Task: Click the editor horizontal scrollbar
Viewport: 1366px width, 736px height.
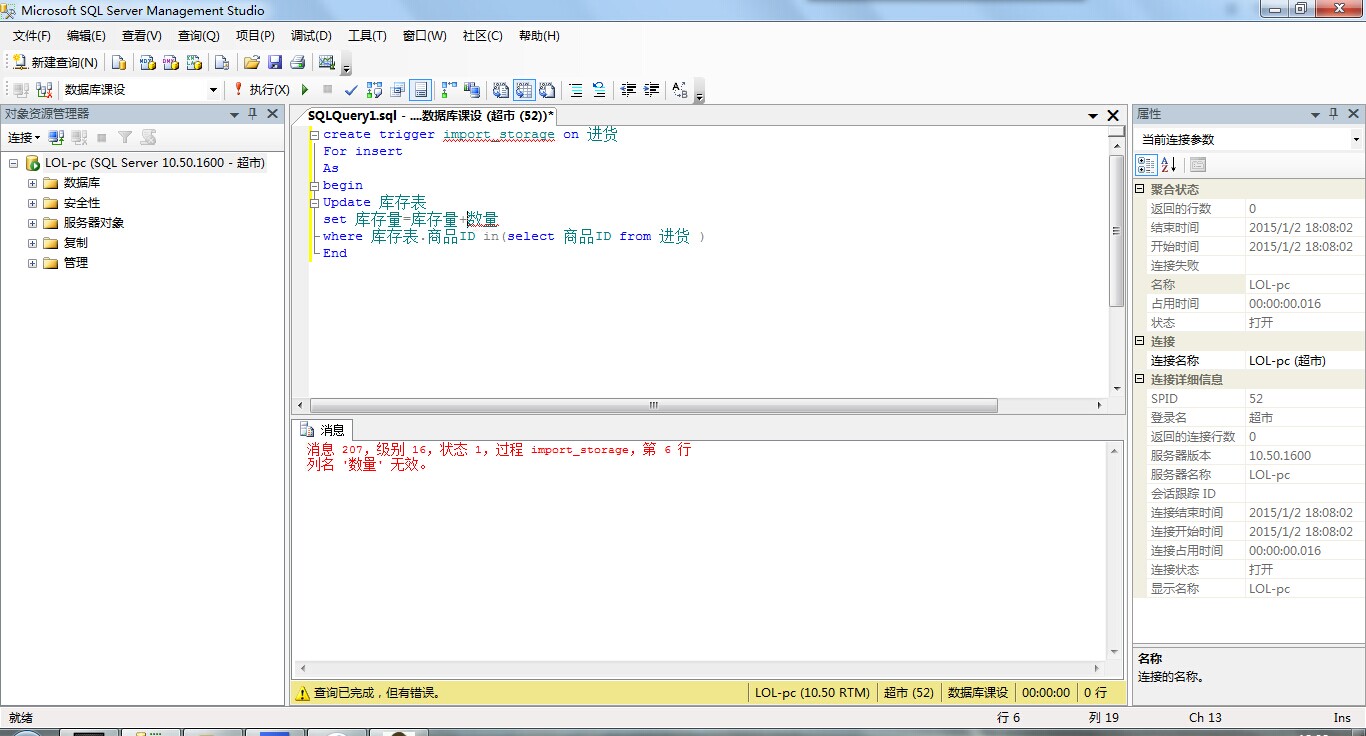Action: tap(653, 405)
